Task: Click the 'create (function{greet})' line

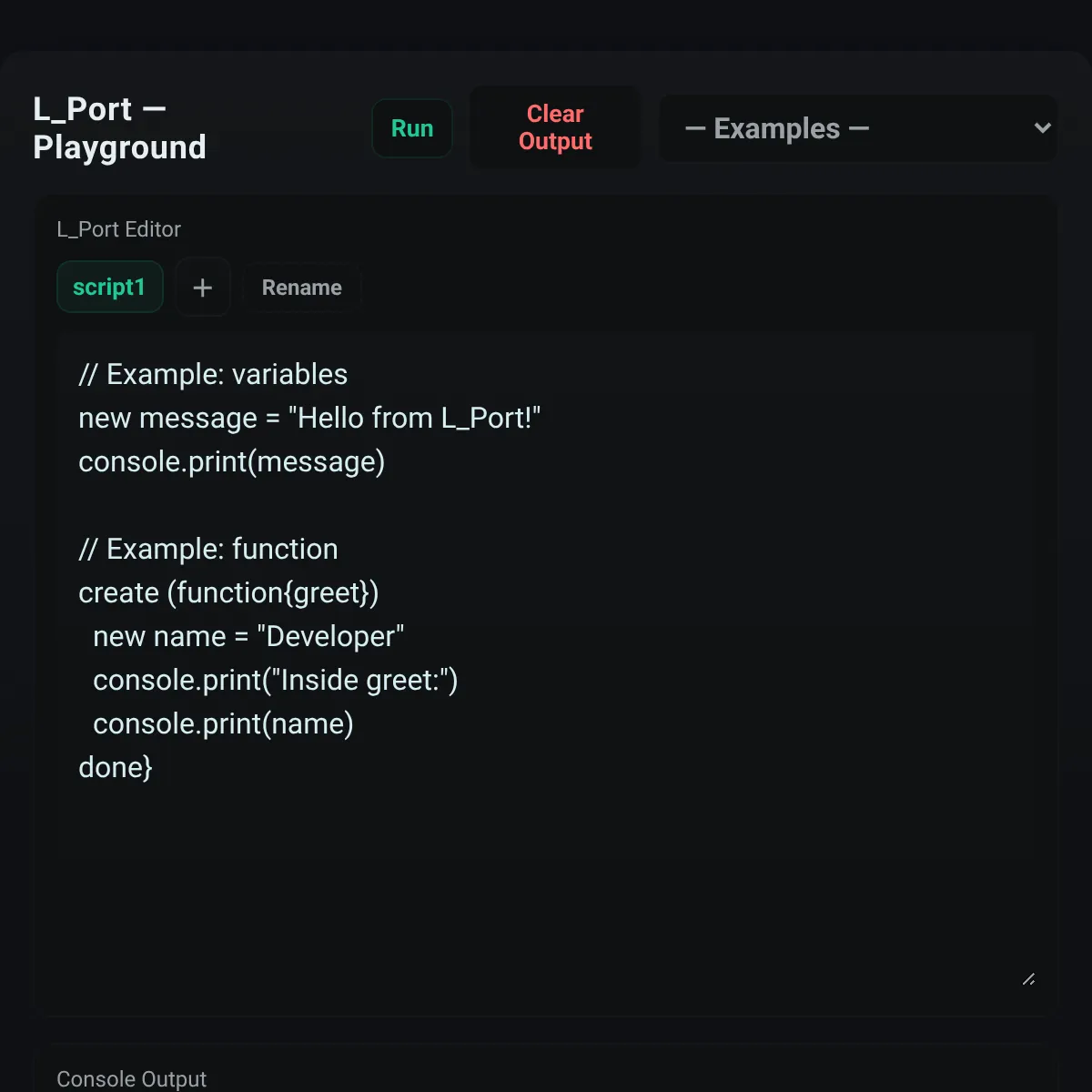Action: click(x=229, y=592)
